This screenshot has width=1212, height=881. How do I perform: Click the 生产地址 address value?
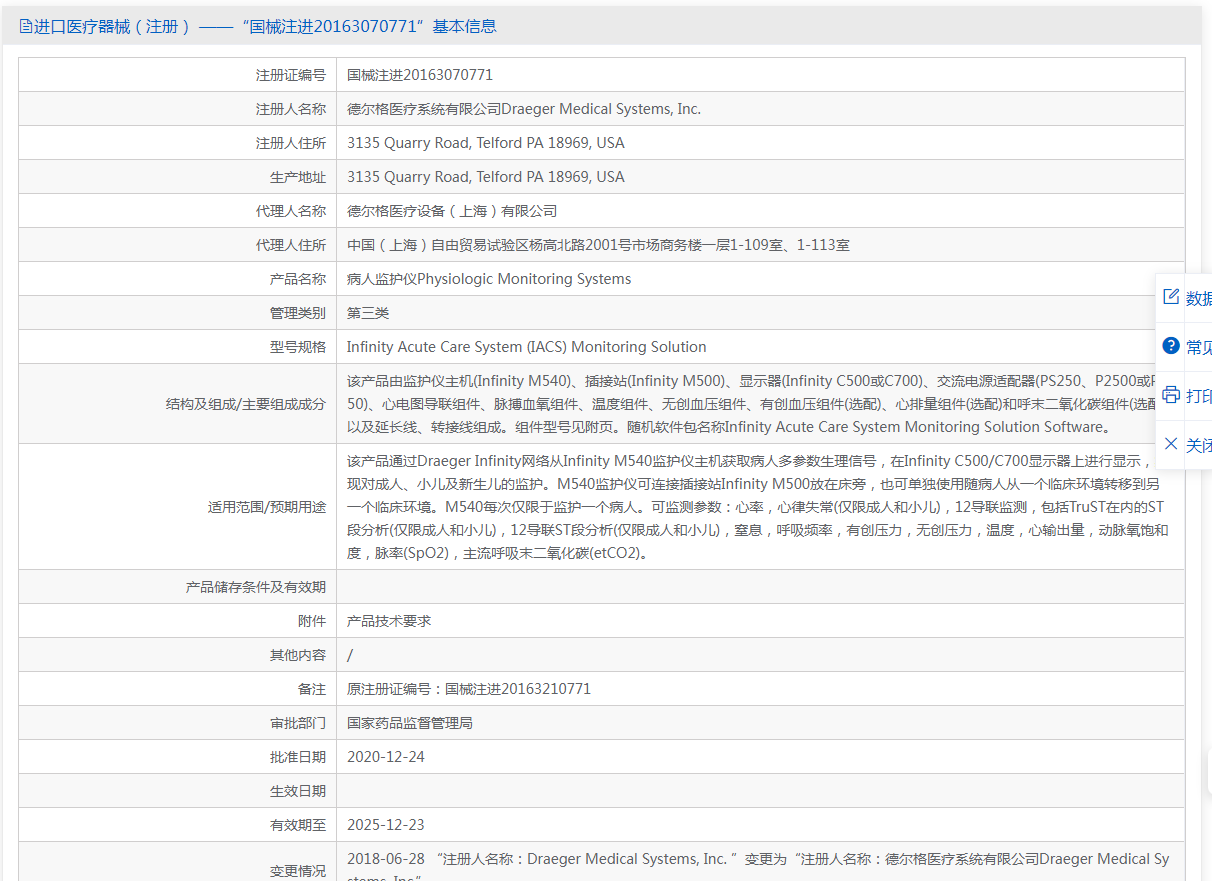point(486,177)
